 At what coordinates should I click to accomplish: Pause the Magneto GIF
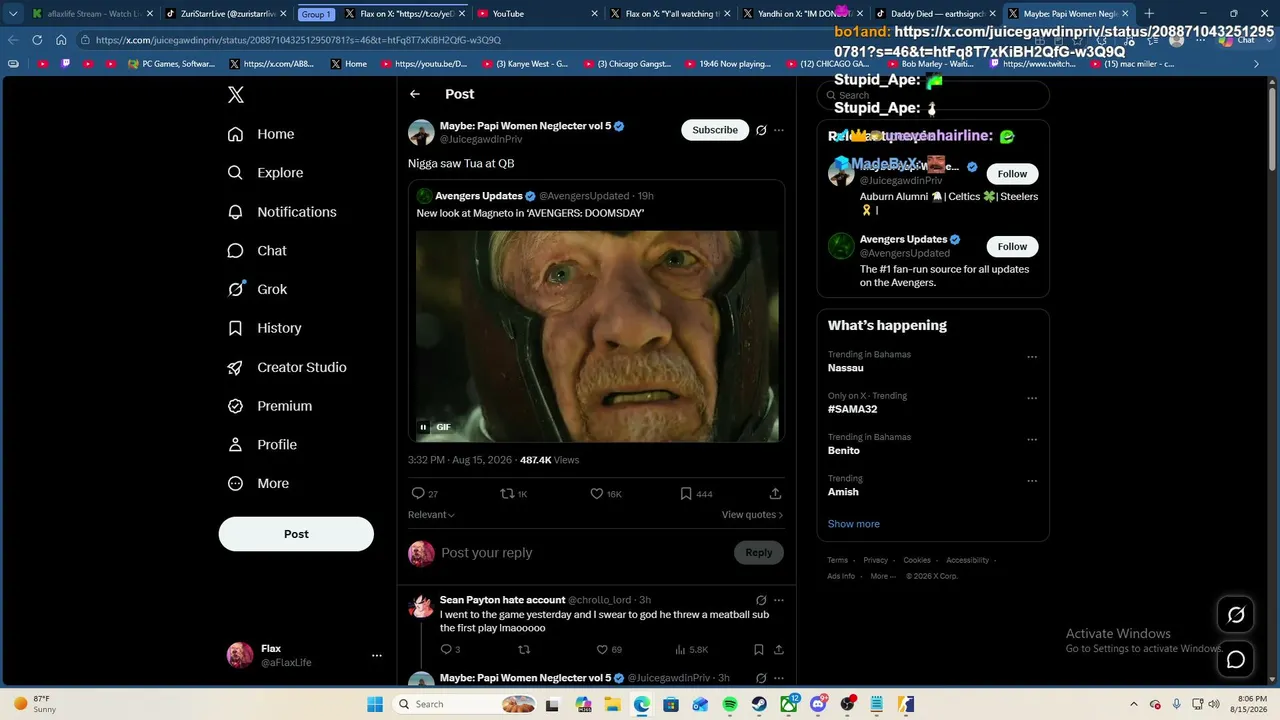tap(423, 427)
